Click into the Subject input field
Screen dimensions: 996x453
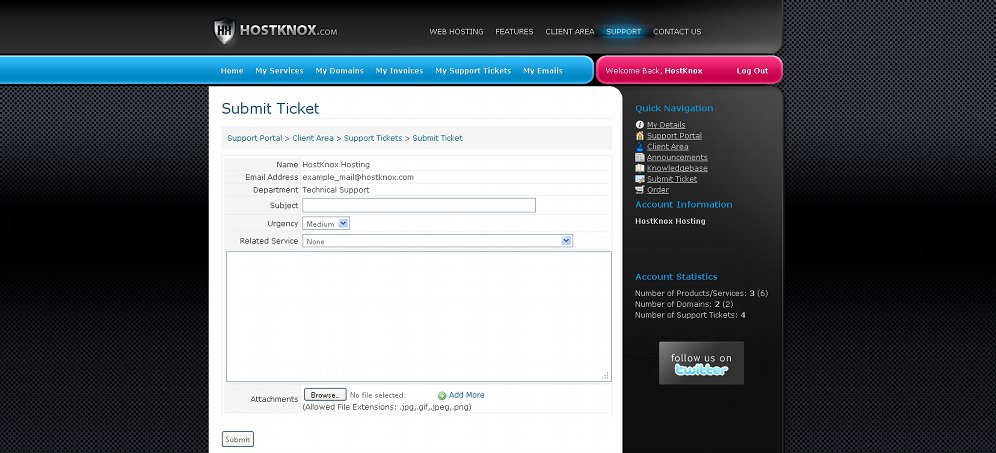tap(419, 205)
